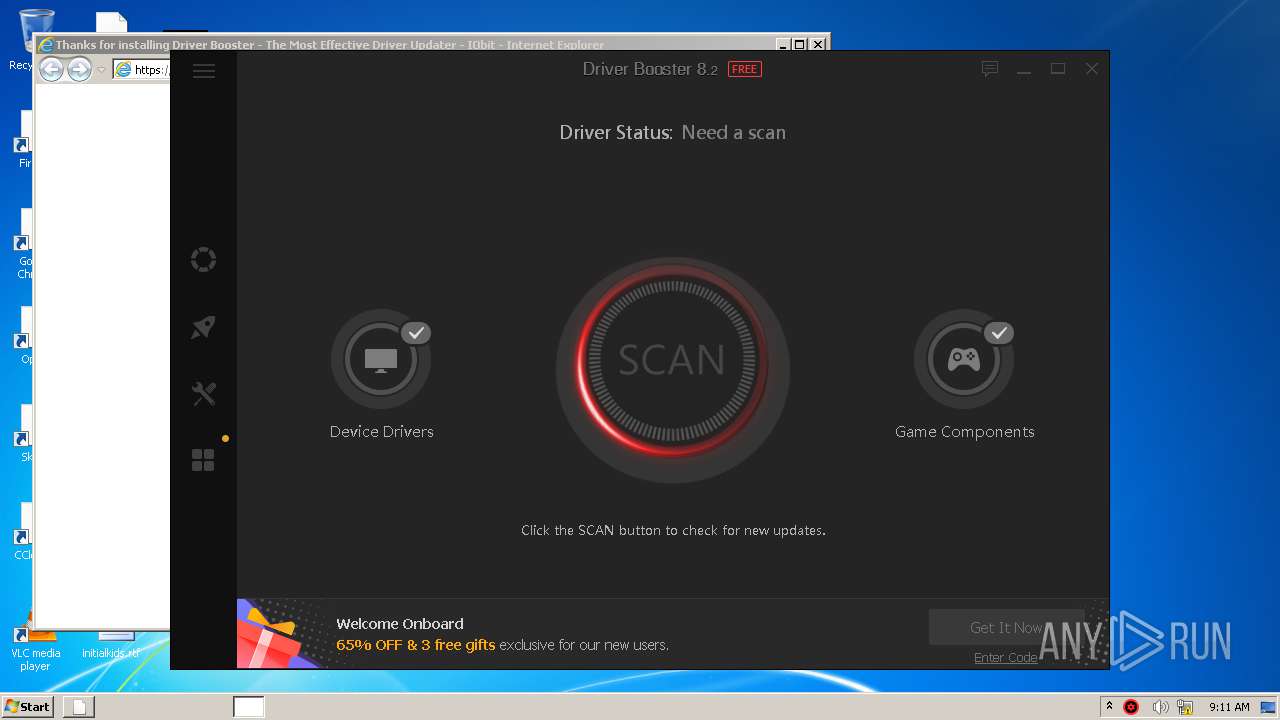This screenshot has height=720, width=1280.
Task: Show hidden system tray icons
Action: coord(1109,707)
